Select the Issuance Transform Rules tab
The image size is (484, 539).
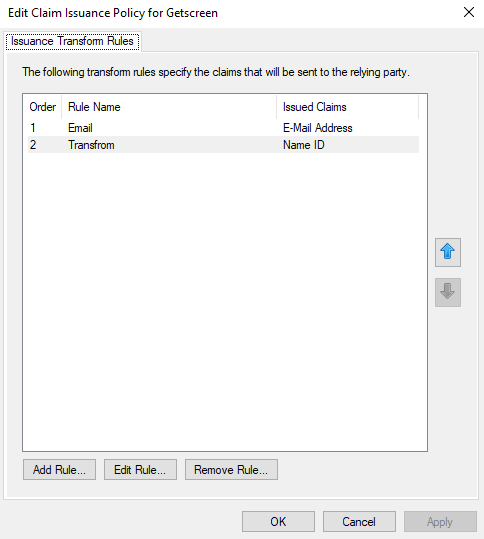(x=72, y=41)
